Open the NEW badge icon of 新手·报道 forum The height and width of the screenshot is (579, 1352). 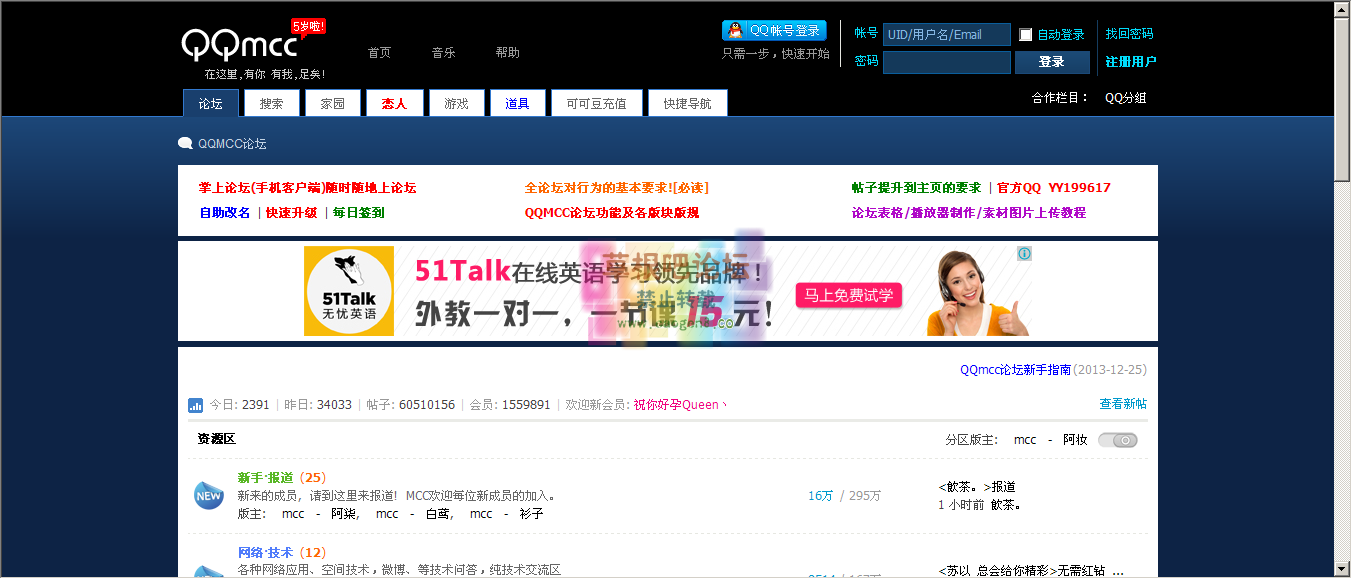pyautogui.click(x=208, y=495)
